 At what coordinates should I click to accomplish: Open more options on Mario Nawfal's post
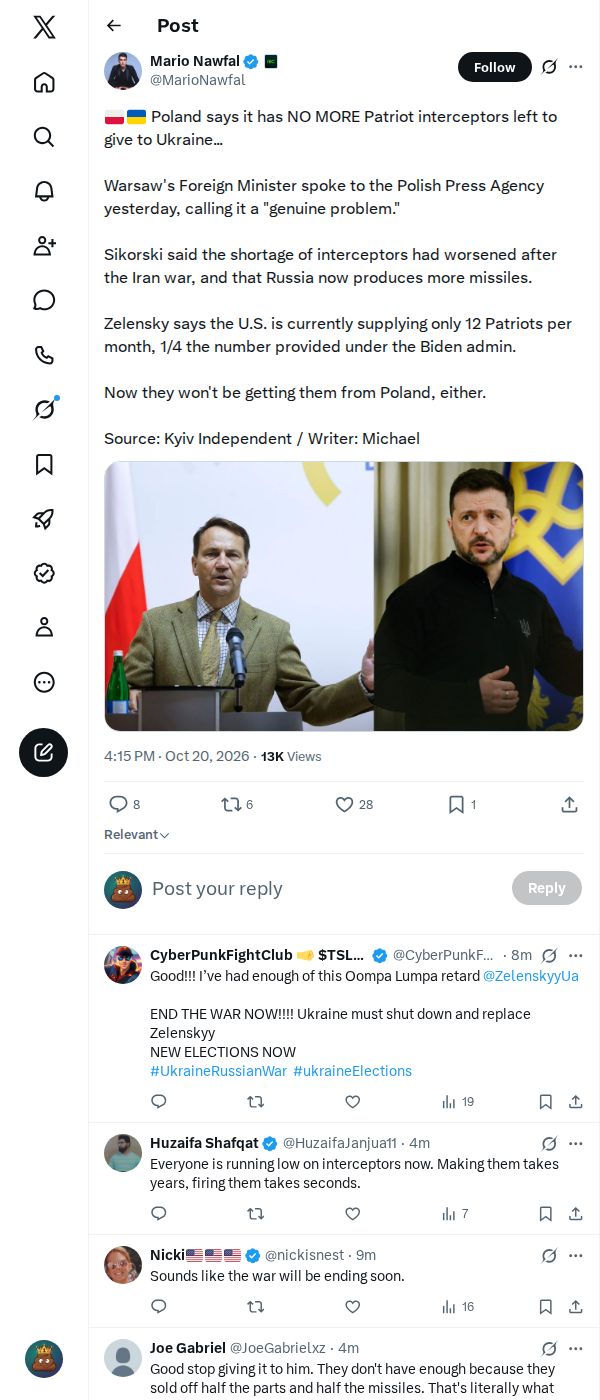coord(575,67)
